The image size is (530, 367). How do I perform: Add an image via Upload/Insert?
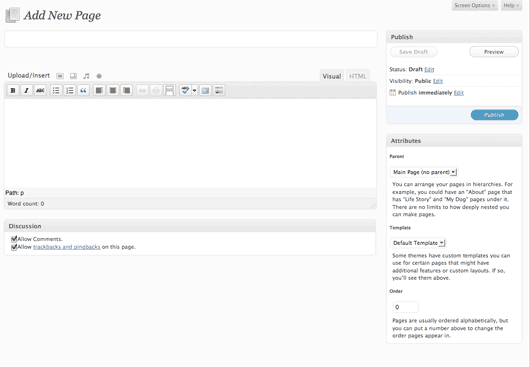click(x=60, y=76)
